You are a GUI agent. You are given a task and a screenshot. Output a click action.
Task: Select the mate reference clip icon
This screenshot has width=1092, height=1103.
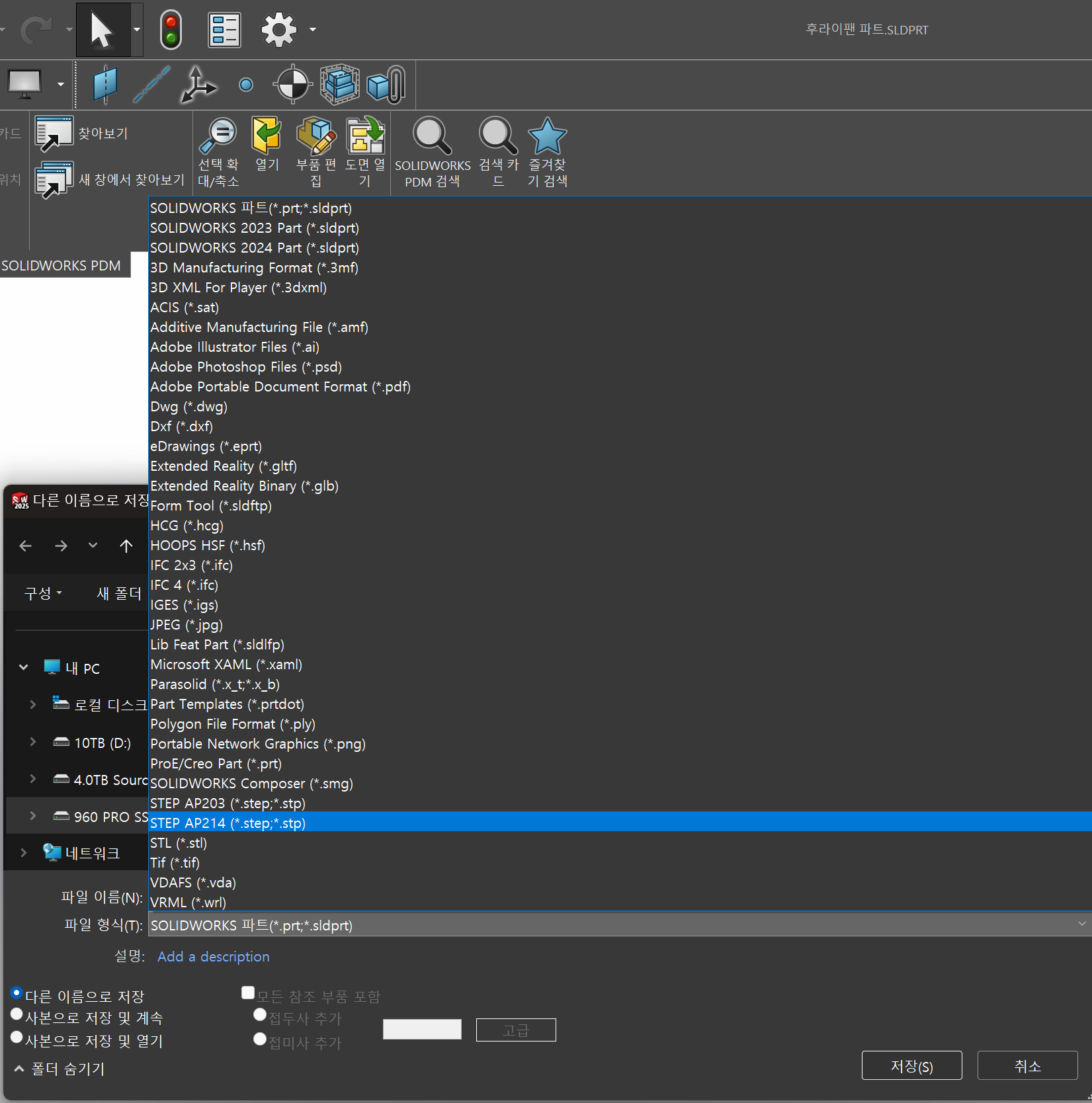click(x=386, y=85)
